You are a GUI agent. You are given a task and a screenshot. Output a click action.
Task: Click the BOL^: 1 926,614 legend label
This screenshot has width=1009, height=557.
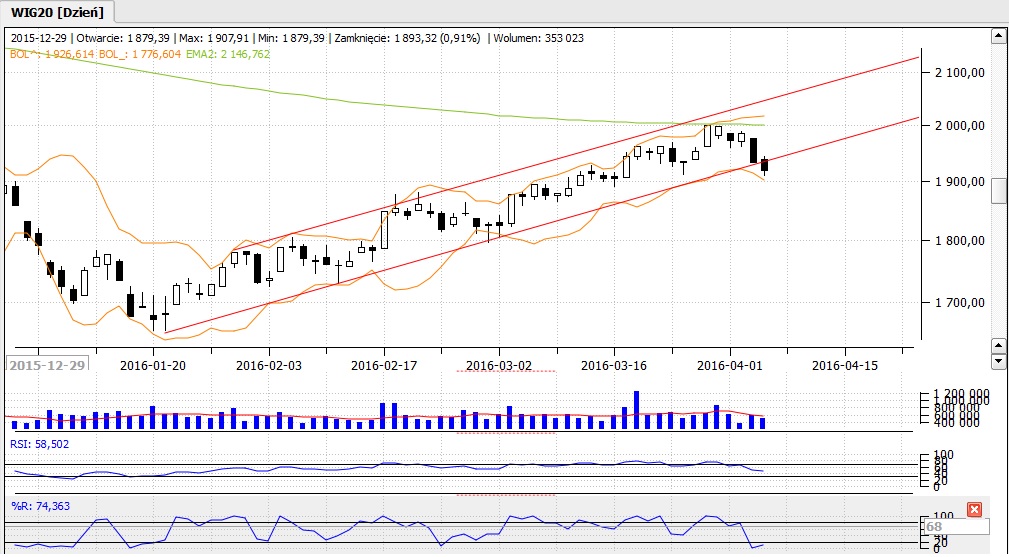(53, 55)
